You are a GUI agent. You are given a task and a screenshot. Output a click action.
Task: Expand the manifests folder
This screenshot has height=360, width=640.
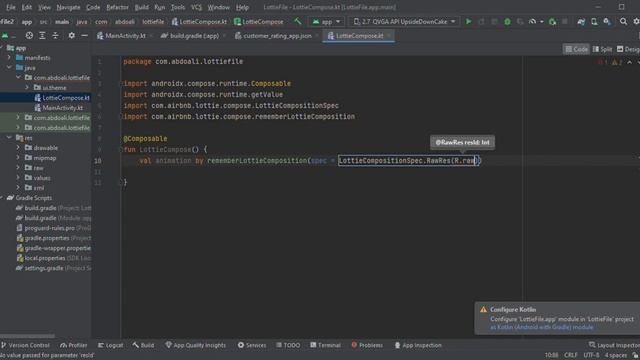pyautogui.click(x=9, y=58)
